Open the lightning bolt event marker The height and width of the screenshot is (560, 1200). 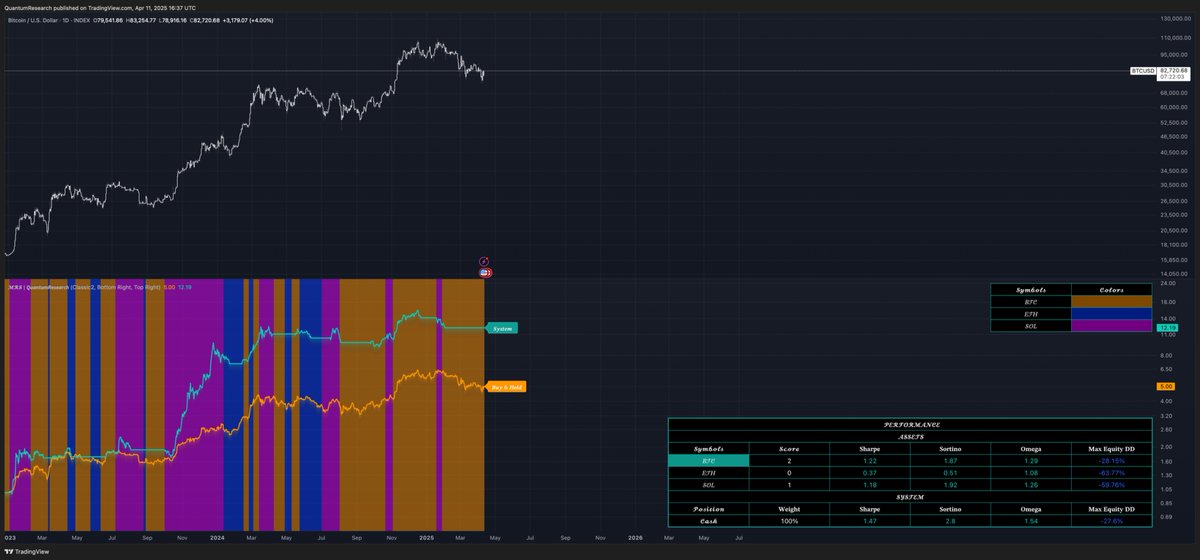[484, 262]
